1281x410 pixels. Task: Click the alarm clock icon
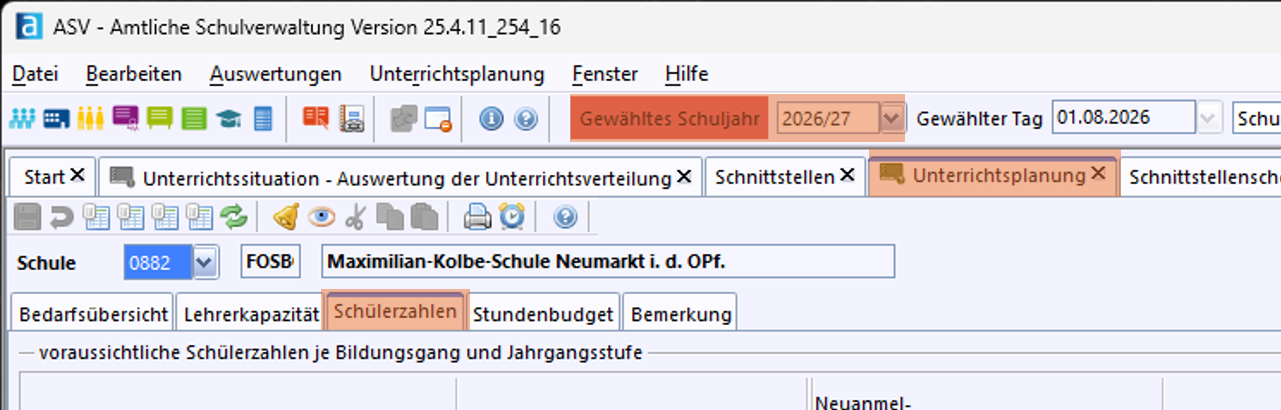pyautogui.click(x=511, y=216)
